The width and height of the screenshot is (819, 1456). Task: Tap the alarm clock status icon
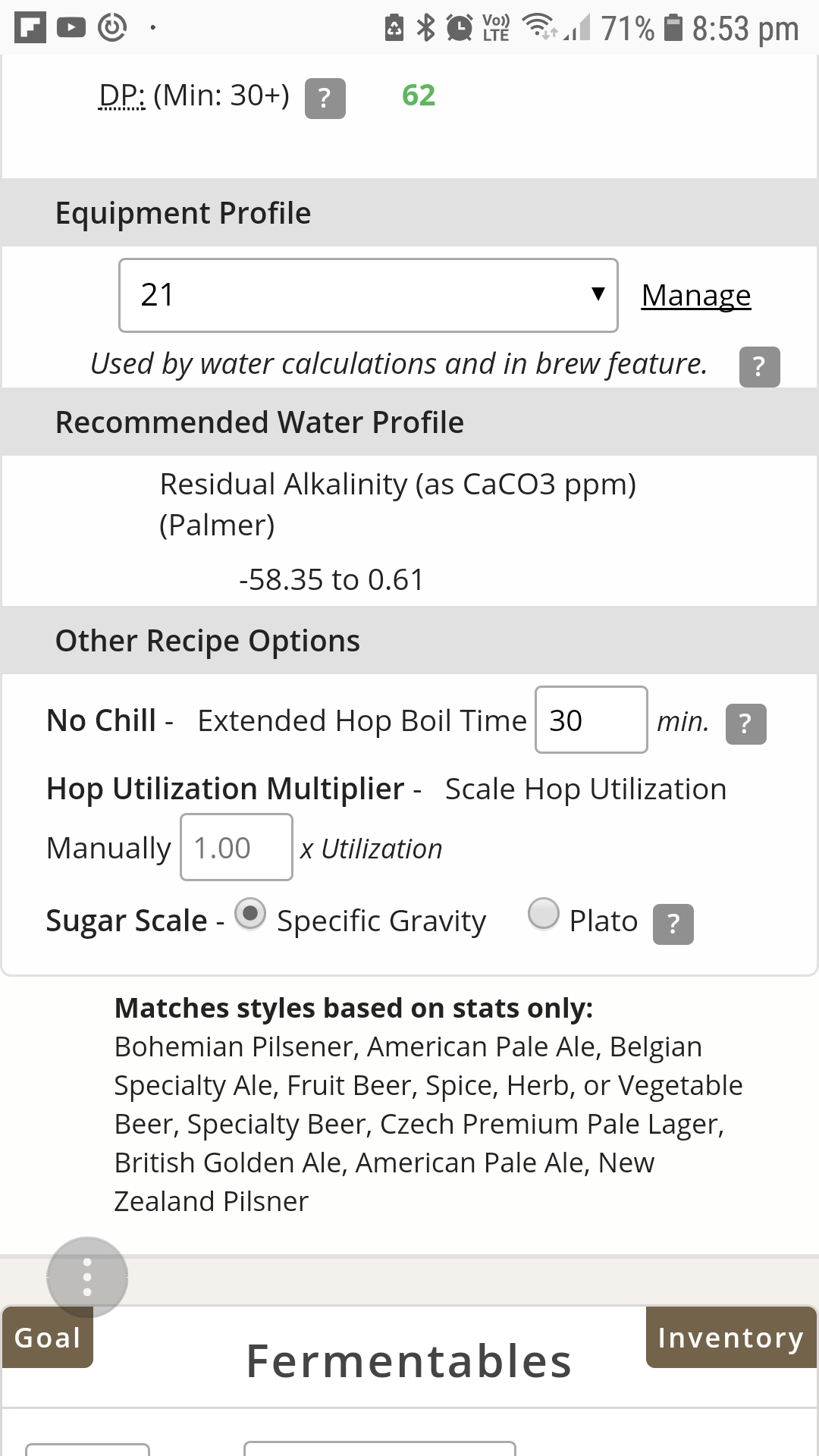[459, 28]
